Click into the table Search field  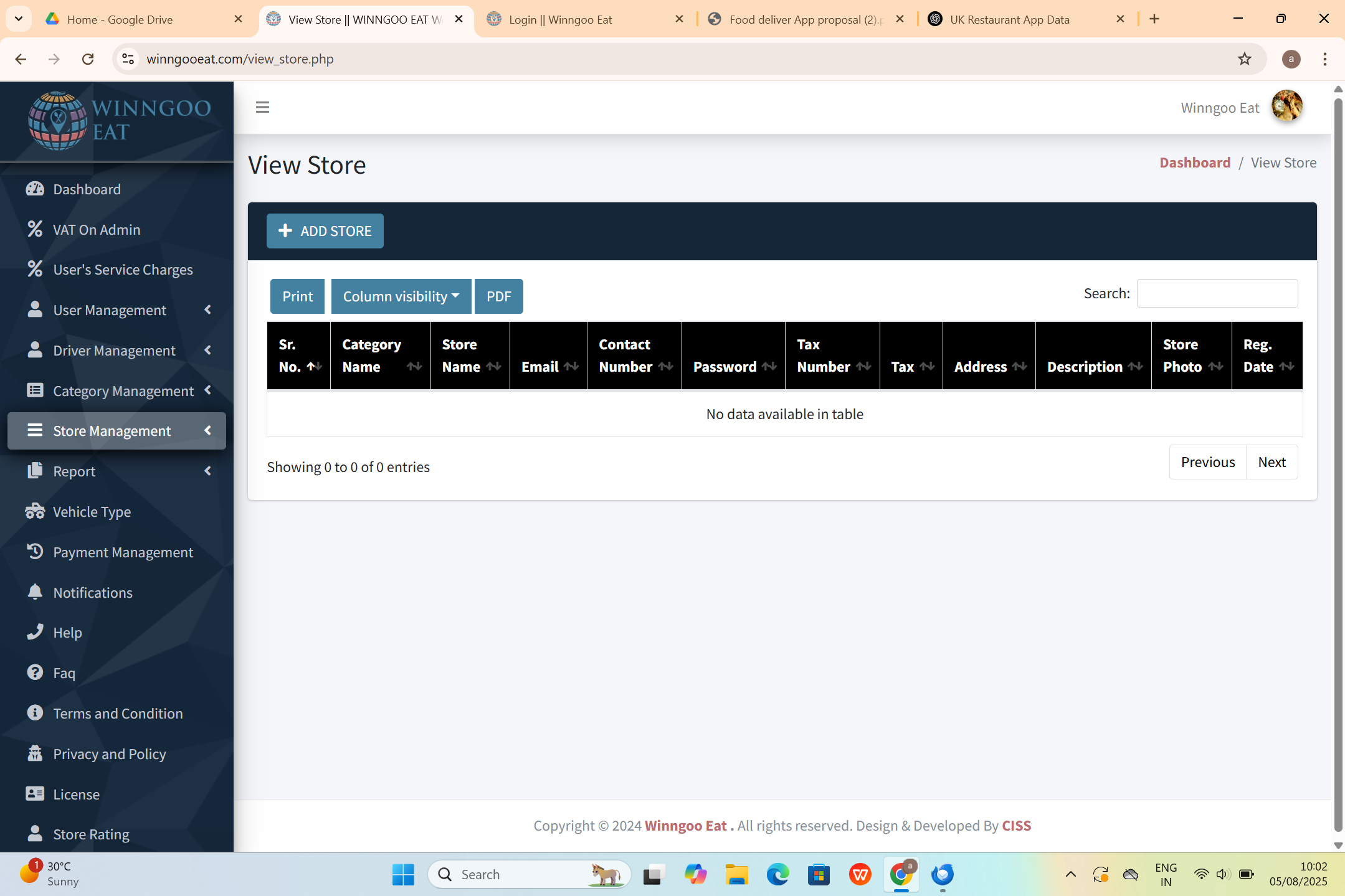pos(1217,293)
